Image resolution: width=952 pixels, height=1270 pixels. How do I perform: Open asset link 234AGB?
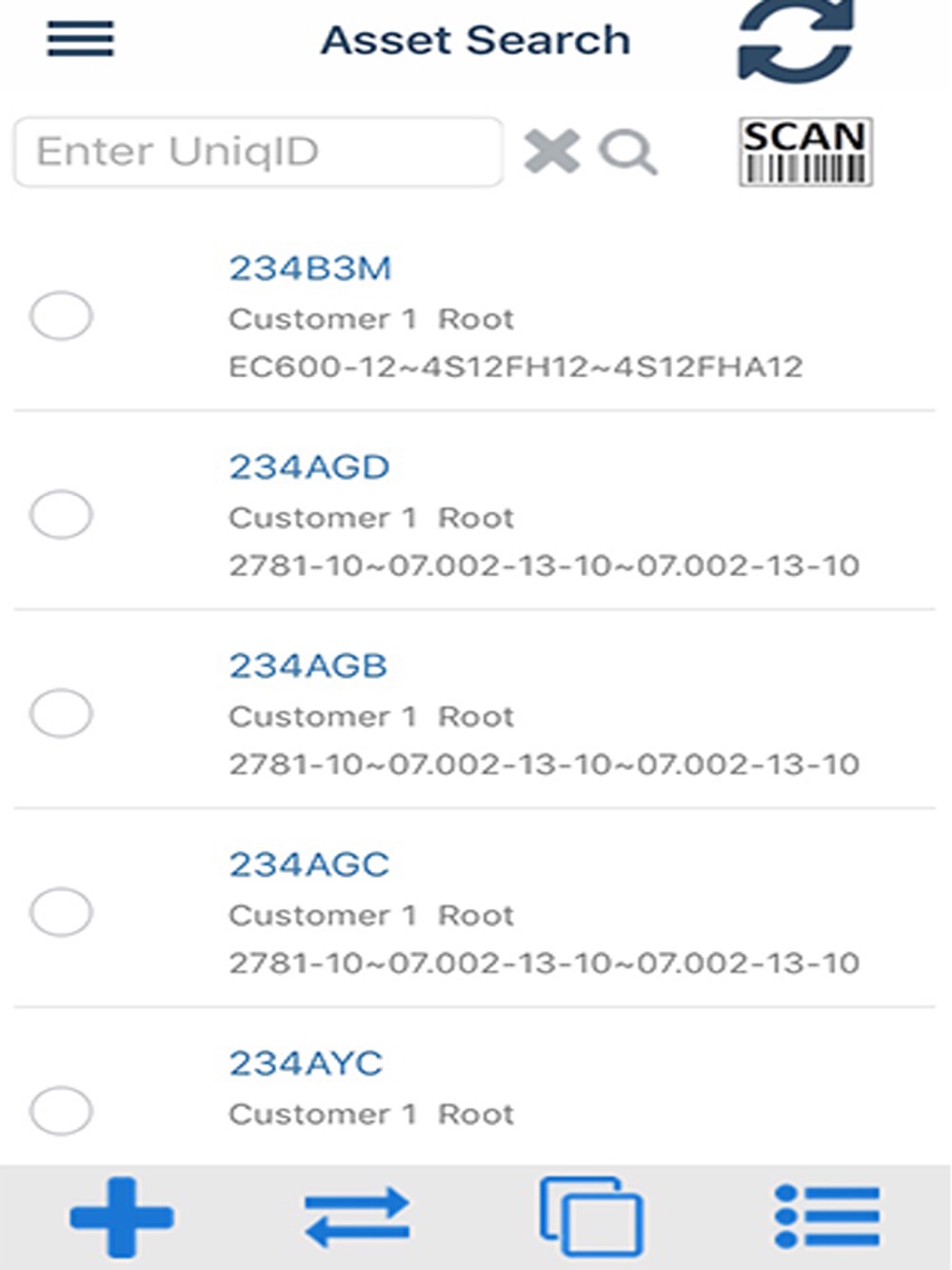click(x=307, y=666)
